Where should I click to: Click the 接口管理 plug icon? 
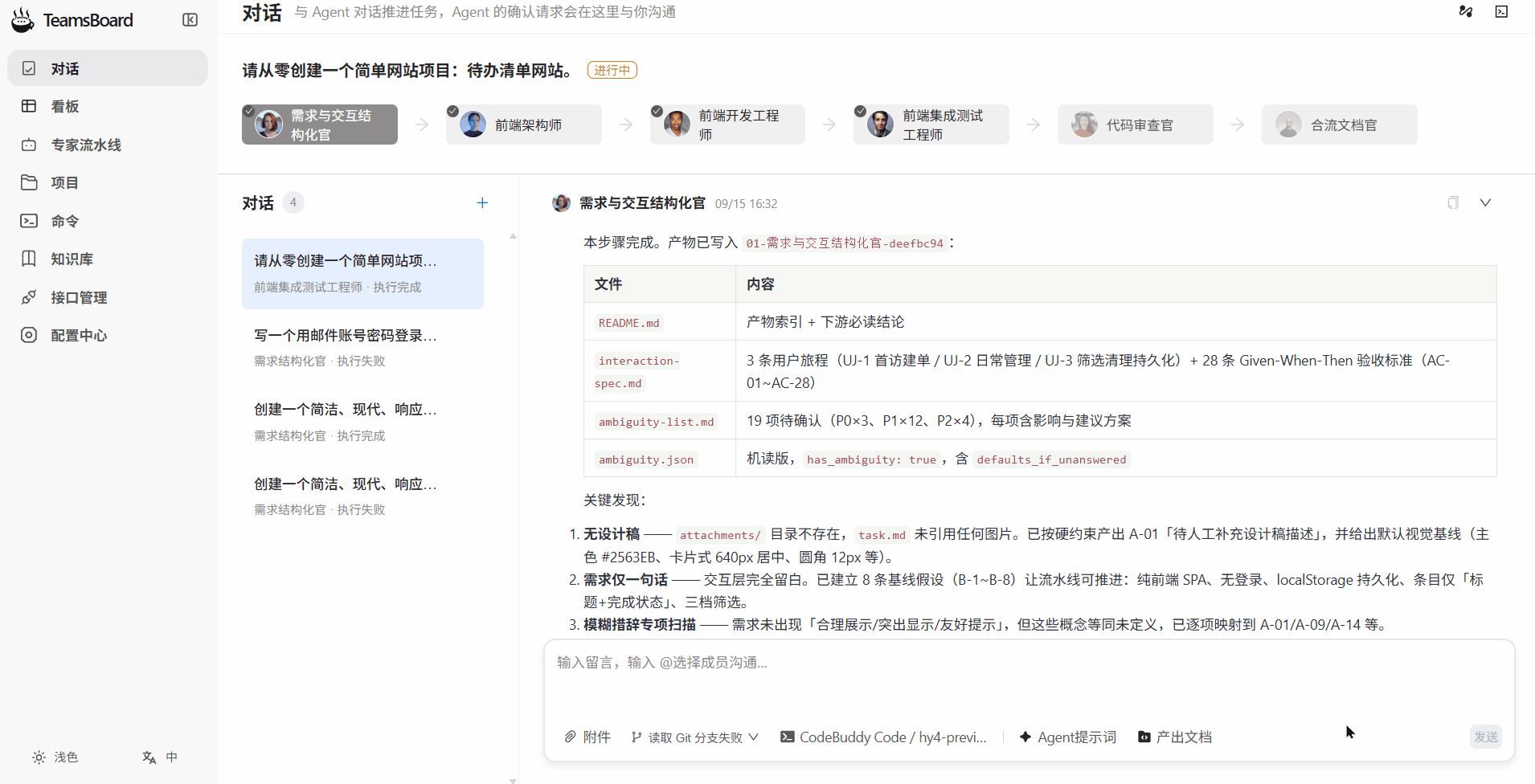click(29, 297)
